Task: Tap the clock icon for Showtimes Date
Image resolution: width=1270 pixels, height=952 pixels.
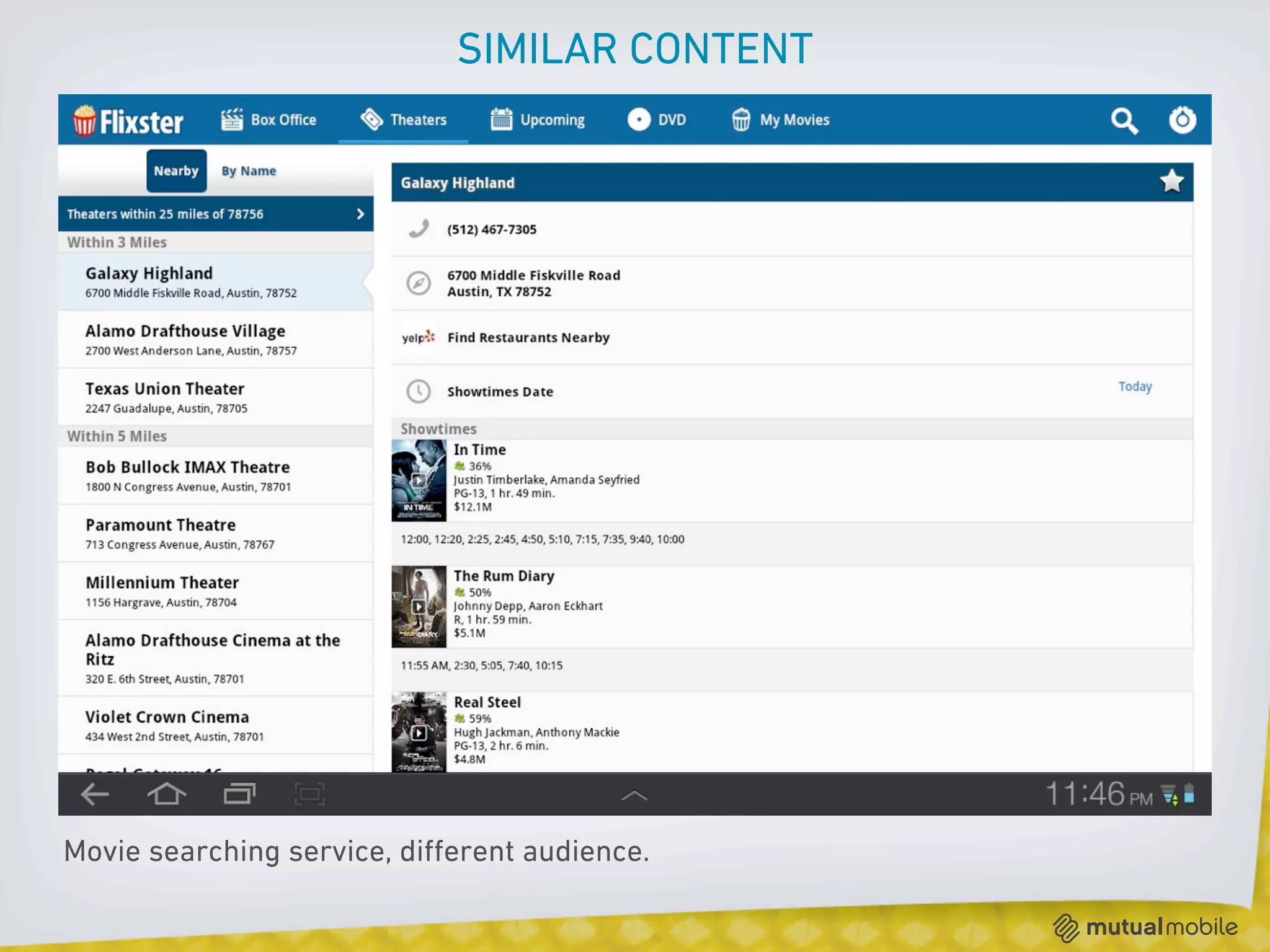Action: 419,391
